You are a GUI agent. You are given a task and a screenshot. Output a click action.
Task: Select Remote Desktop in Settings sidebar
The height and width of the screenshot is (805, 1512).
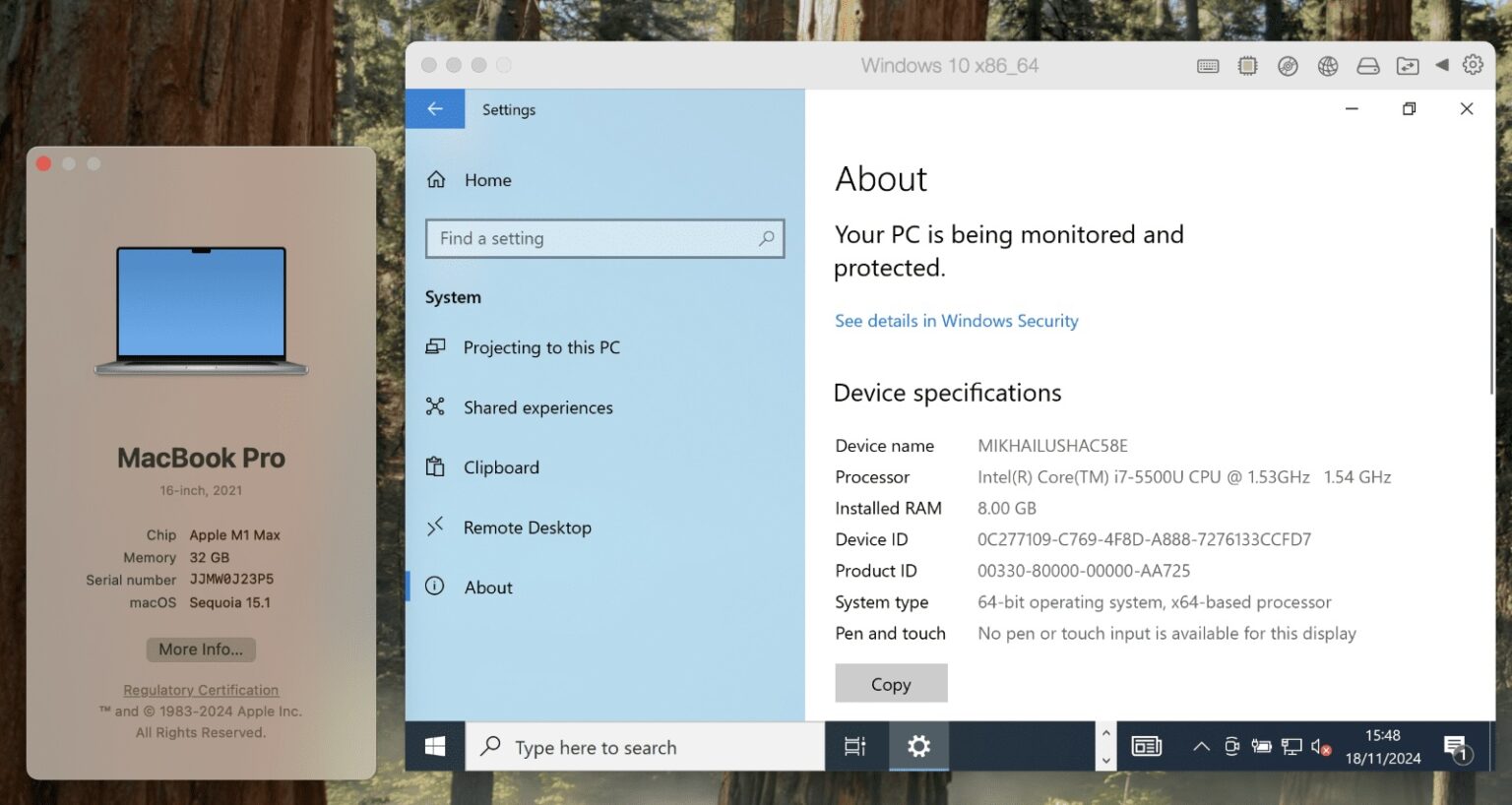528,527
